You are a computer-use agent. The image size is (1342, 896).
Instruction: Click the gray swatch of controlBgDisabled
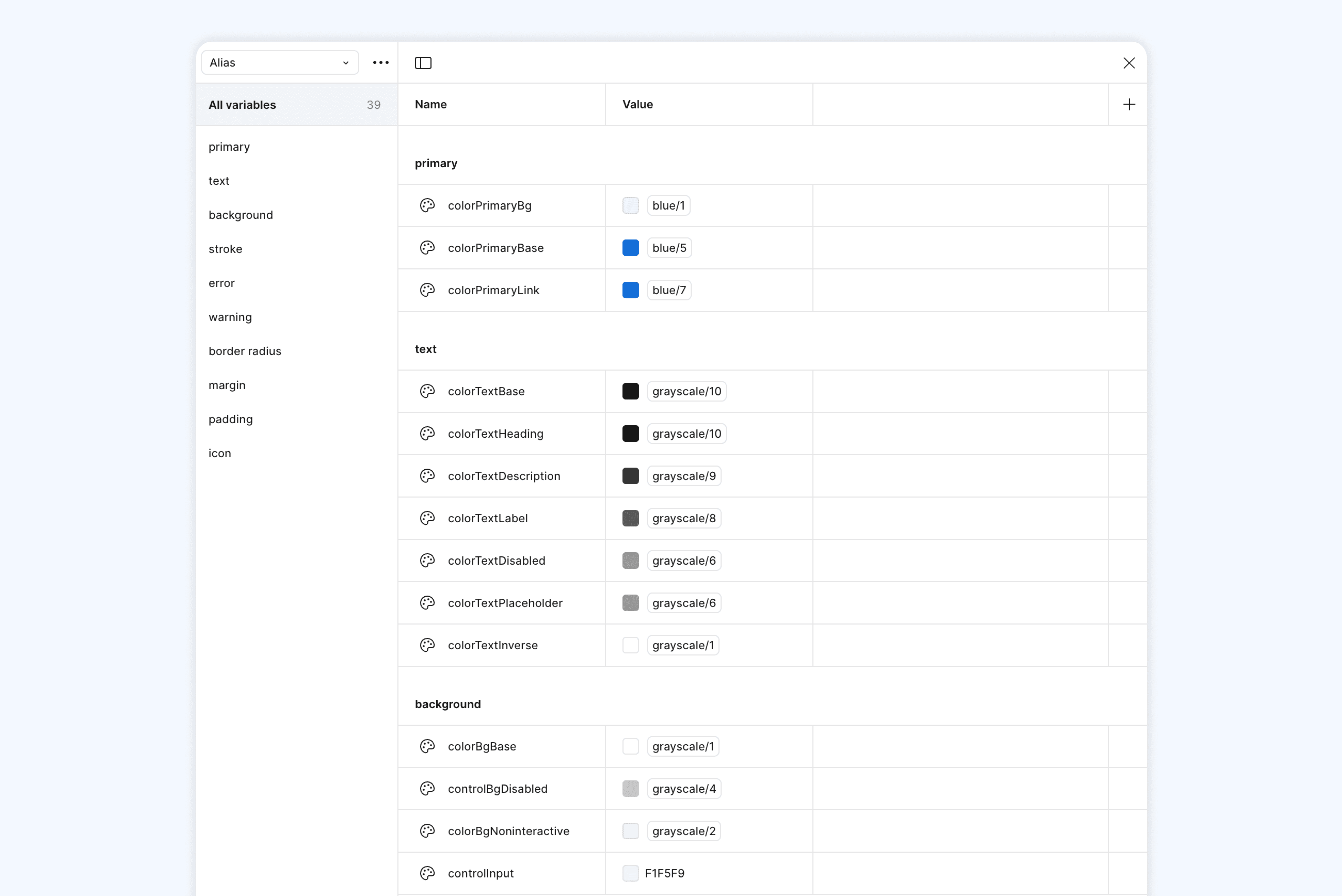pyautogui.click(x=630, y=789)
